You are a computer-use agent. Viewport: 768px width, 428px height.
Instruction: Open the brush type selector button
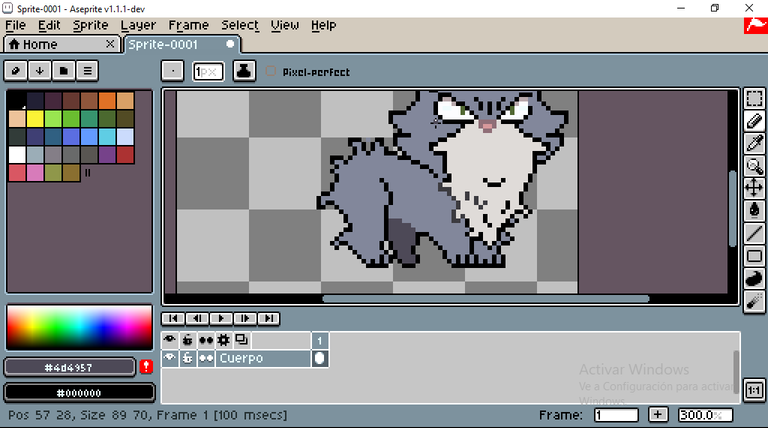tap(172, 71)
